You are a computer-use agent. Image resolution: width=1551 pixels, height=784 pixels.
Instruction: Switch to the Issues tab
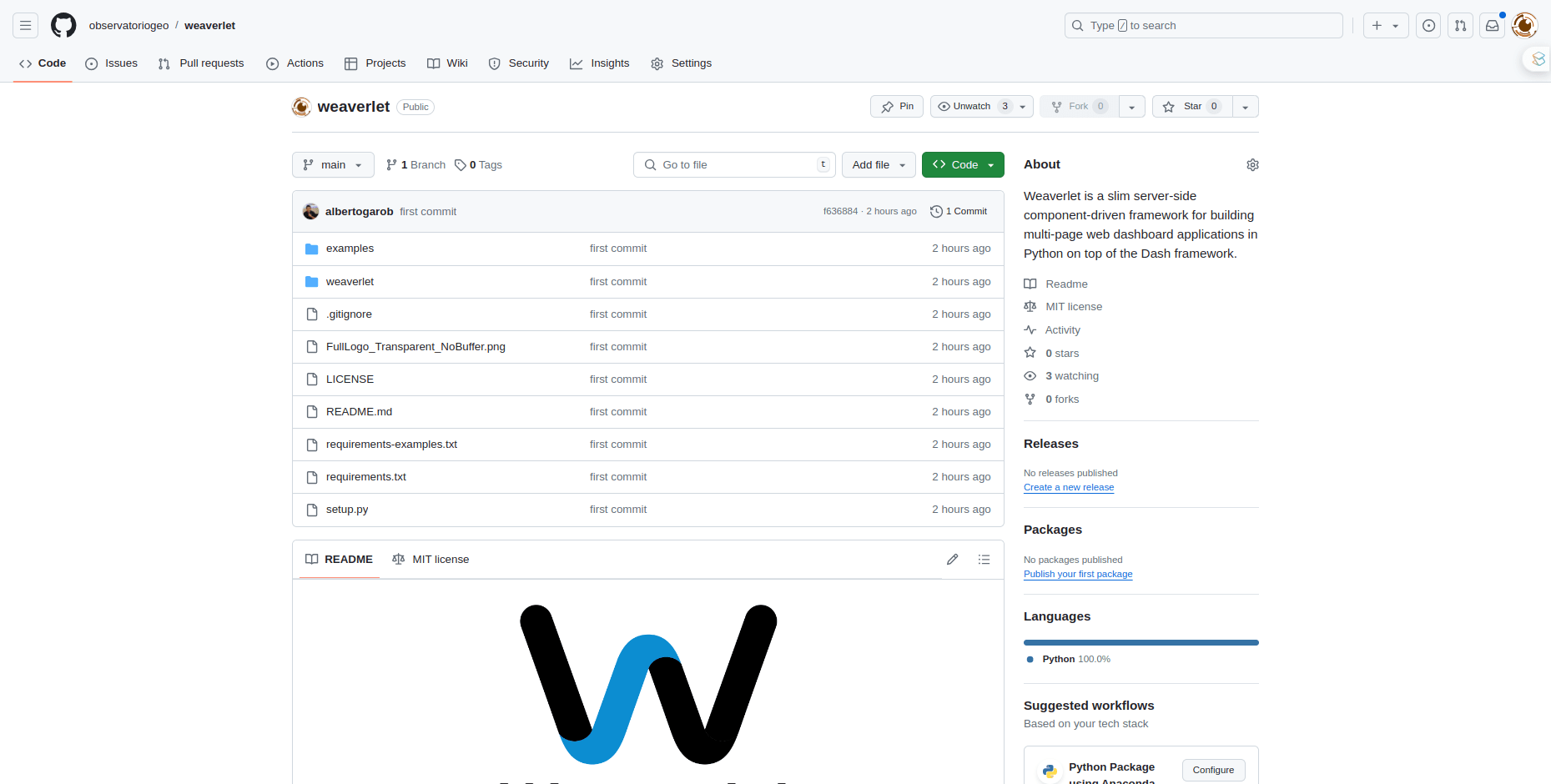pos(111,63)
